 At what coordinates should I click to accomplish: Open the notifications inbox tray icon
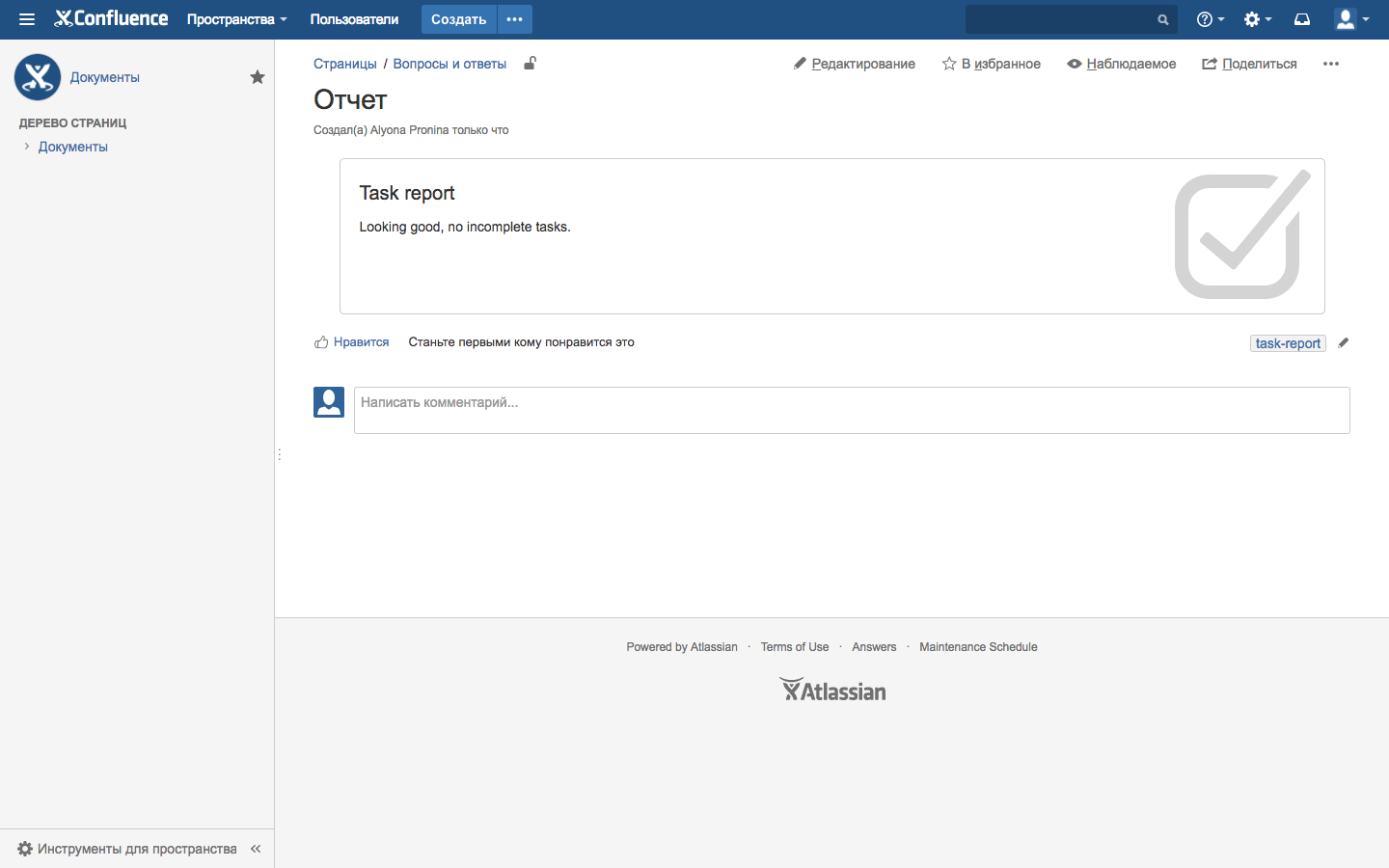1302,19
